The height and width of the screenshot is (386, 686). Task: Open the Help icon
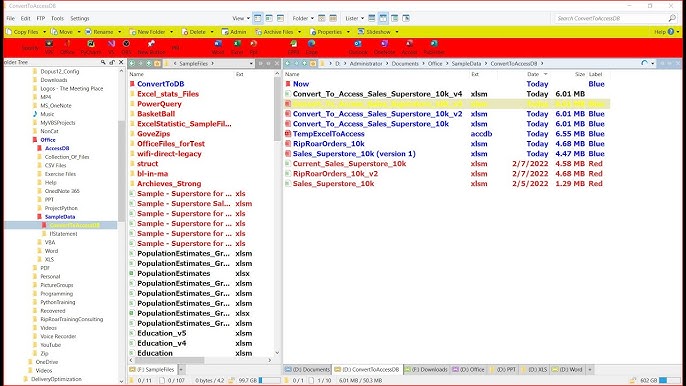pos(671,32)
